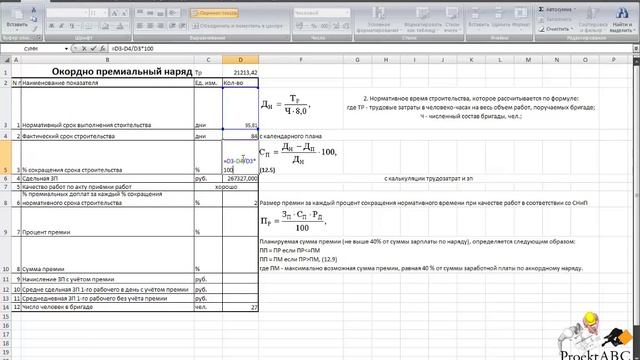The width and height of the screenshot is (640, 360).
Task: Decrease decimal places
Action: coord(346,26)
